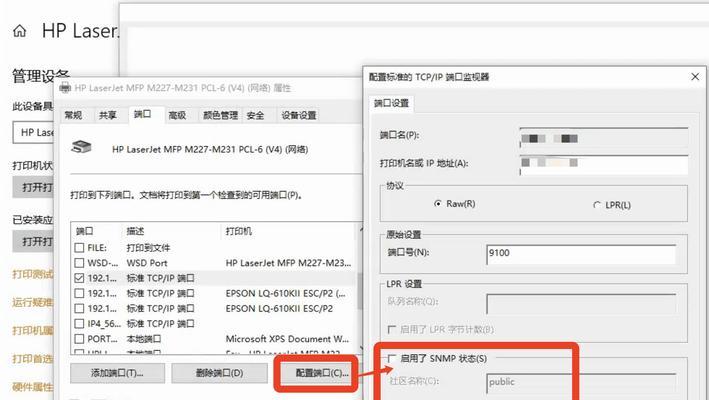Open the 安全 tab
The height and width of the screenshot is (400, 709).
tap(255, 115)
